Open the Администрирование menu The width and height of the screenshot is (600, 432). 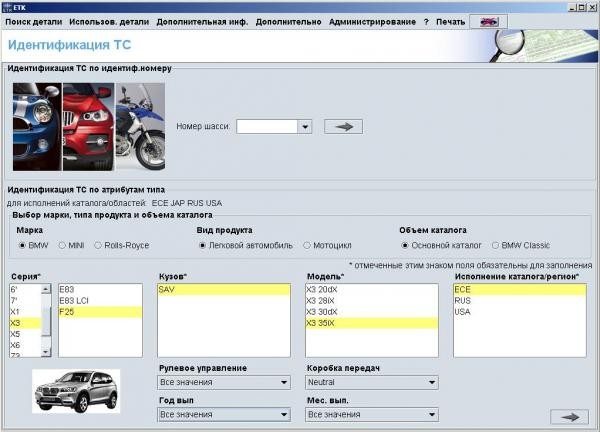pos(372,22)
